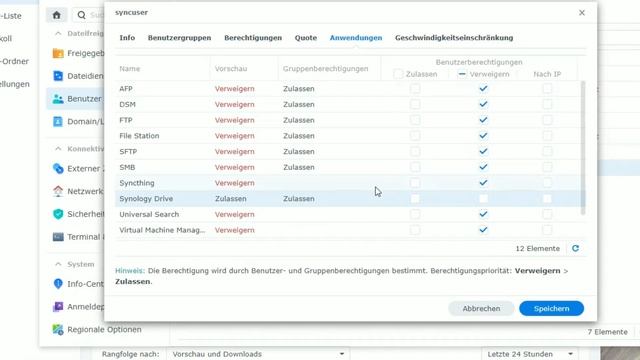Check Zulassen for AFP
640x360 pixels.
415,89
